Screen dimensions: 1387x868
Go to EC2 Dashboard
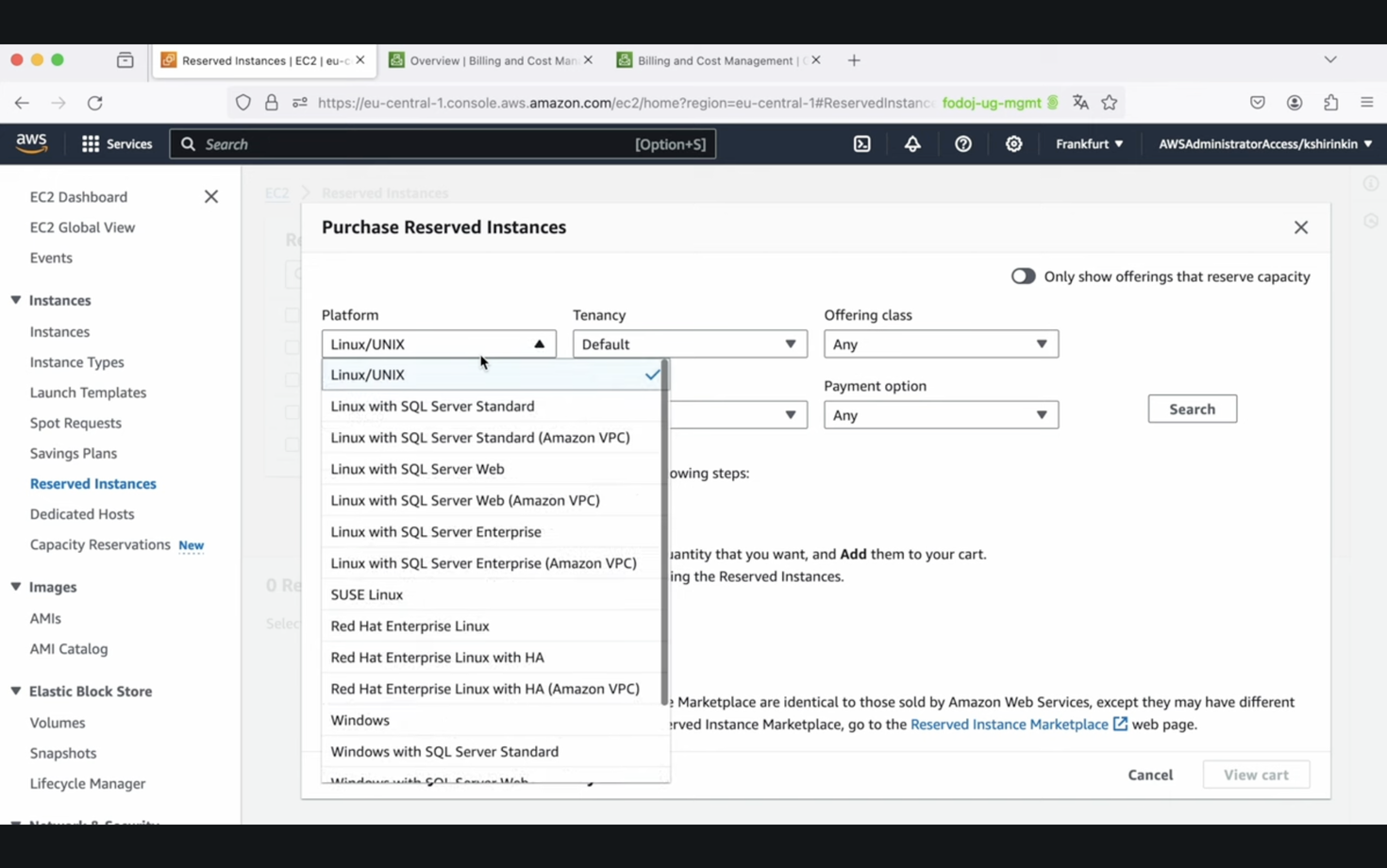[78, 196]
